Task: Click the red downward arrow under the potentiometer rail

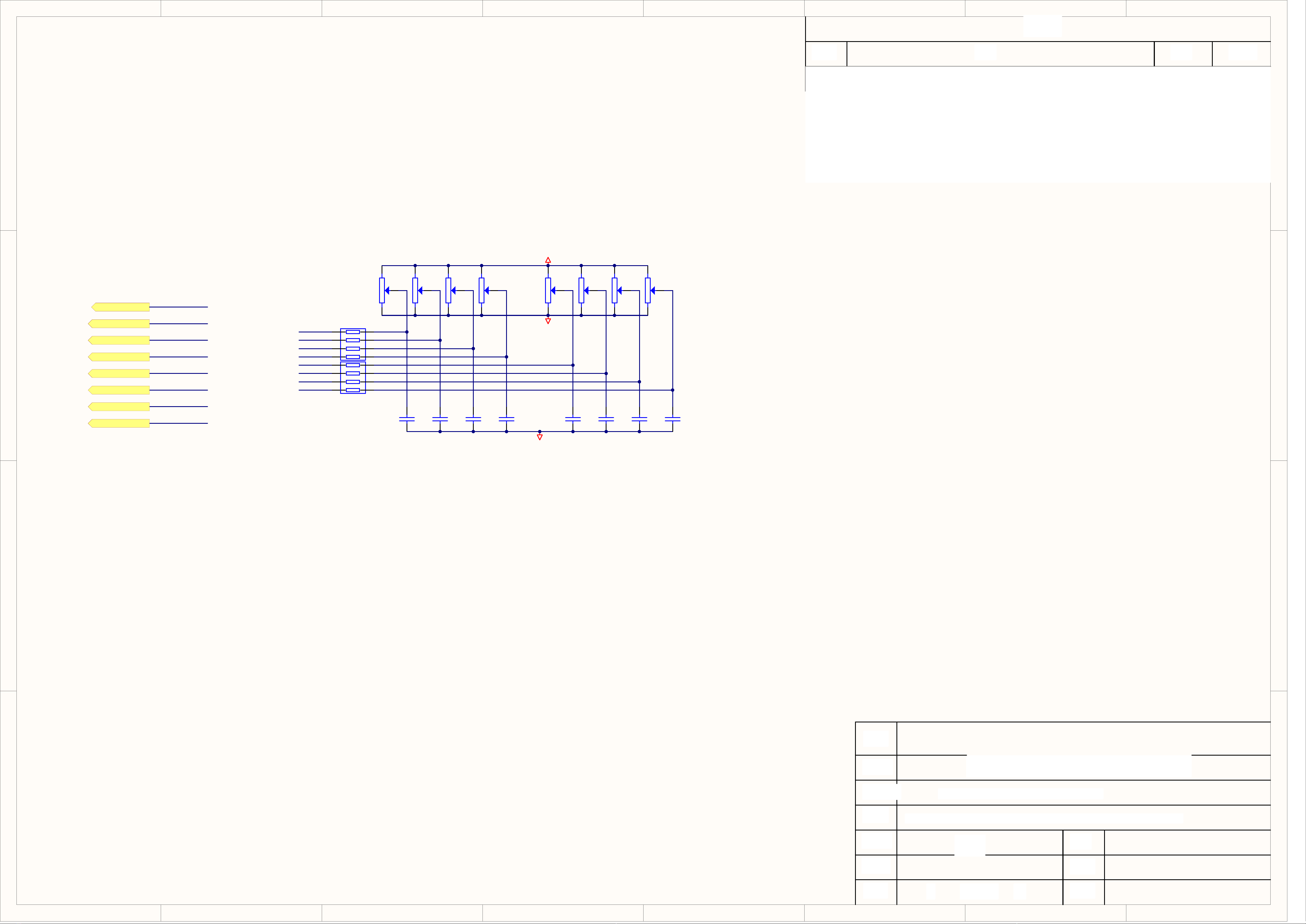Action: click(548, 321)
